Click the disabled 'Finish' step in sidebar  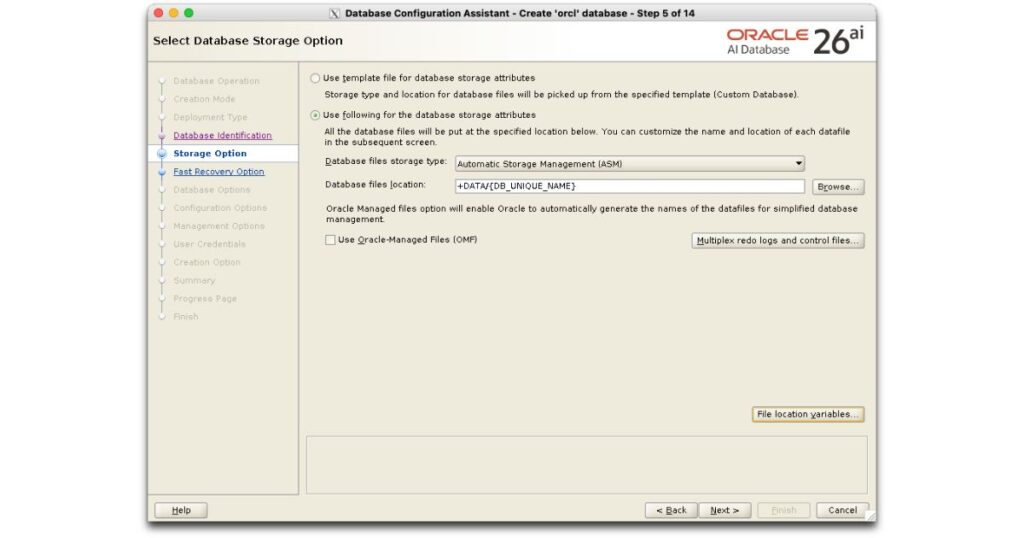[185, 317]
